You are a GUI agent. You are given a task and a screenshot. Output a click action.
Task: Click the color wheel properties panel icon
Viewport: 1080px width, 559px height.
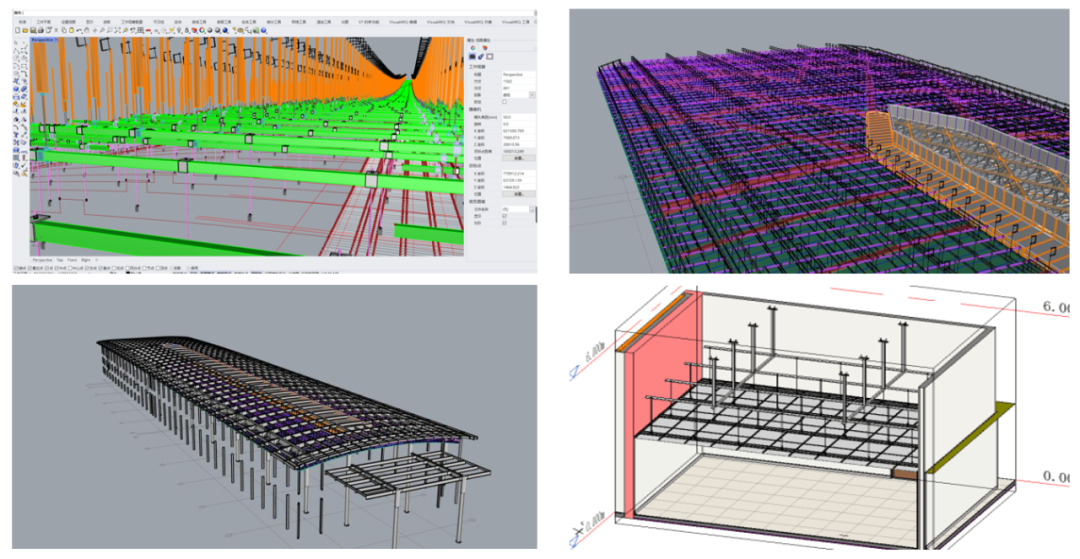(472, 47)
